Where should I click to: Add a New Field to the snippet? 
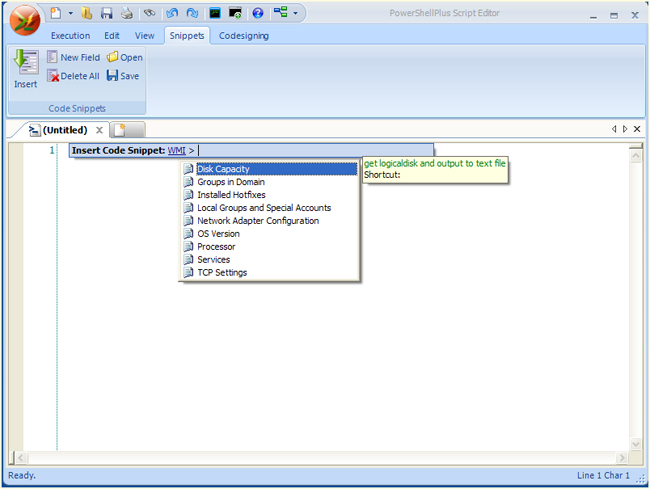(x=73, y=57)
